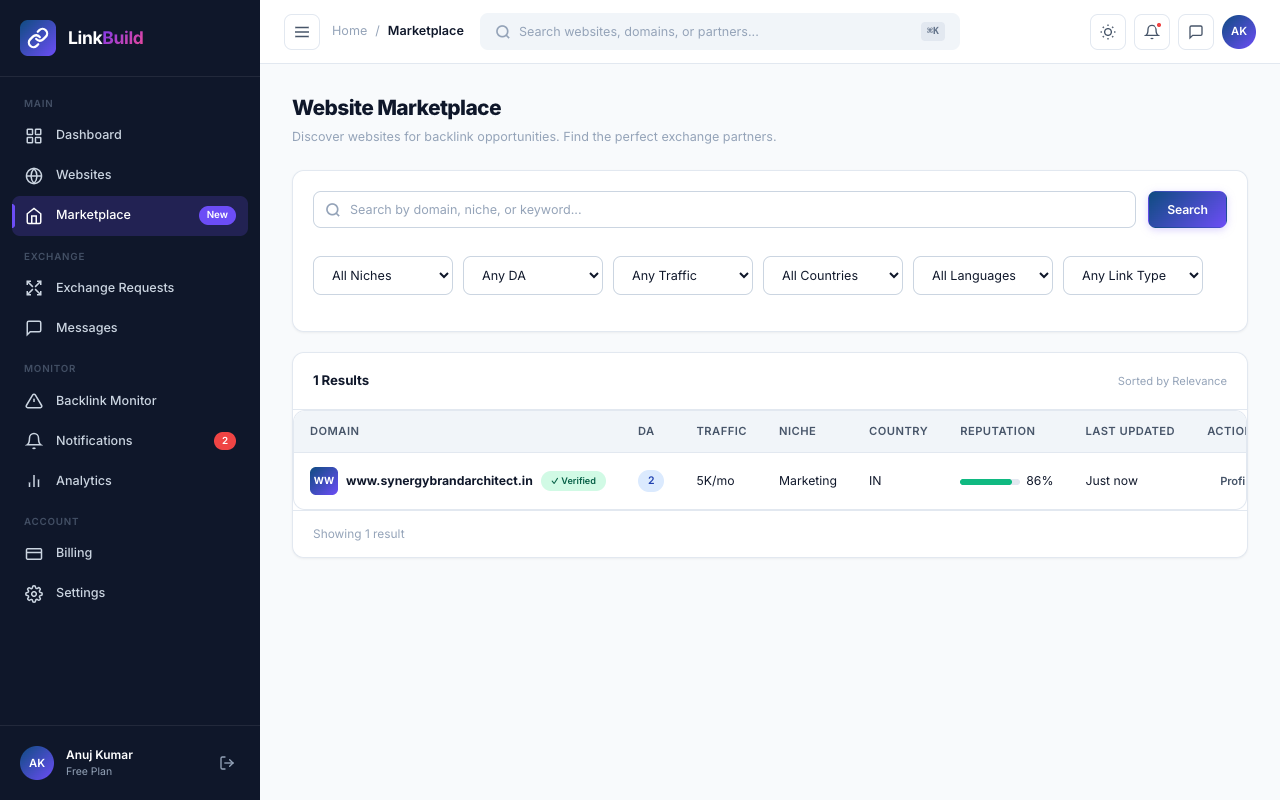
Task: Click the TRAFFIC column header
Action: 722,431
